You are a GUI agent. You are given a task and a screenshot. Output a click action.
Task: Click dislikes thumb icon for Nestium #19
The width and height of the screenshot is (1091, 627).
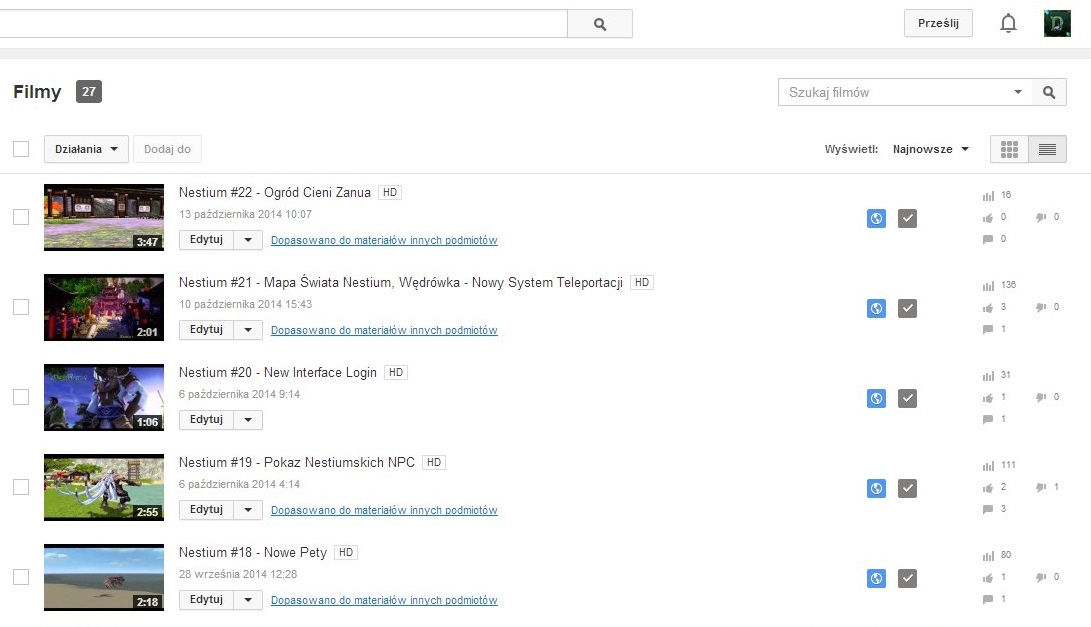tap(1041, 487)
